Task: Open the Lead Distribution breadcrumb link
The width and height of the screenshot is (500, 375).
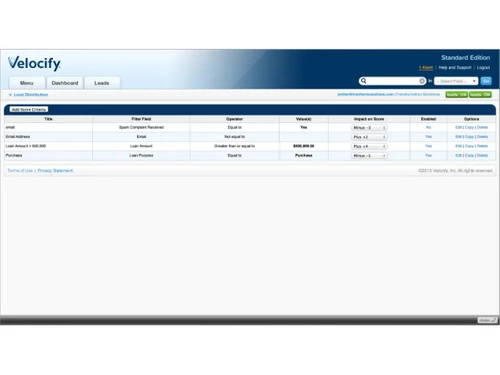Action: point(31,95)
